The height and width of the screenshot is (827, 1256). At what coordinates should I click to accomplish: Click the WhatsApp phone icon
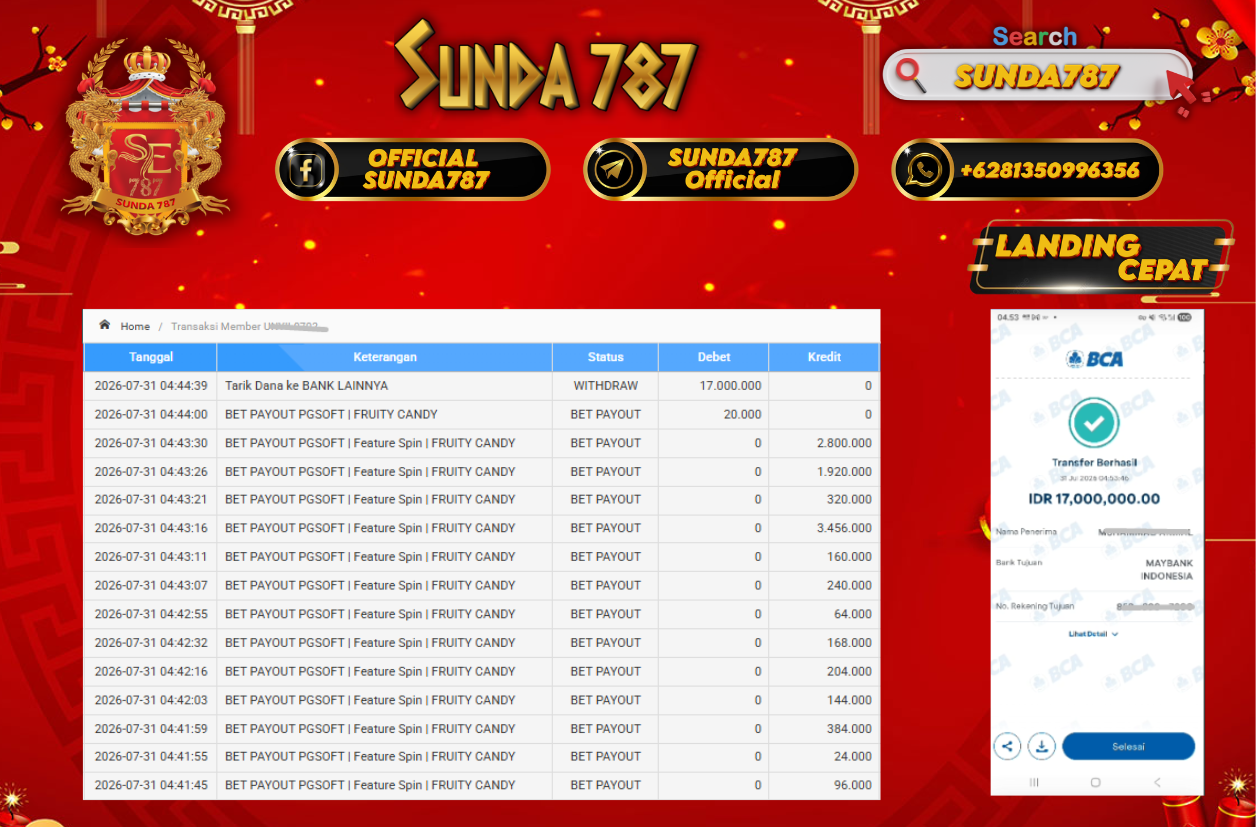[924, 169]
